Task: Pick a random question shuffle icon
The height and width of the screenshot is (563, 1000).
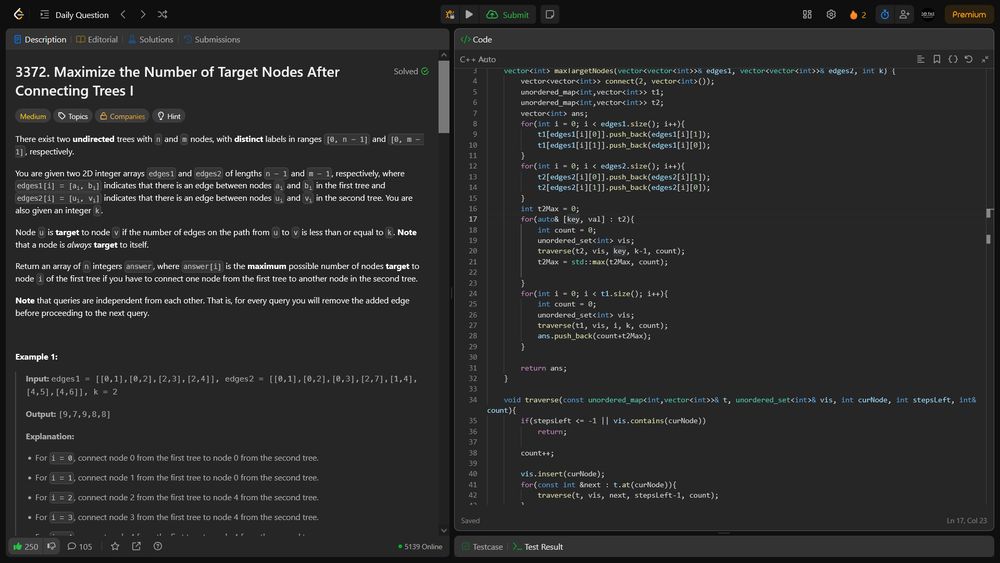Action: (x=163, y=14)
